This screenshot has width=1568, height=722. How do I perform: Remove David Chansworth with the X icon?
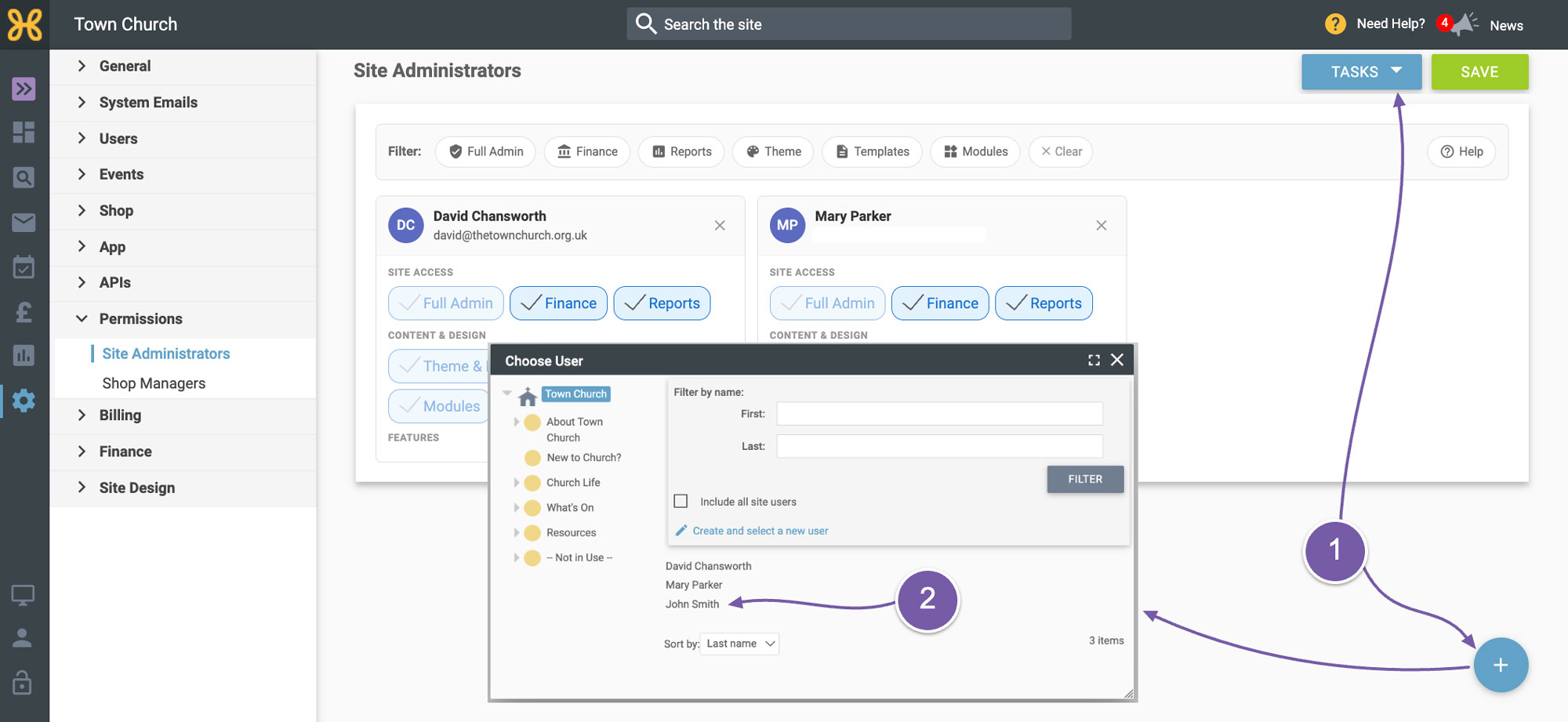[720, 226]
